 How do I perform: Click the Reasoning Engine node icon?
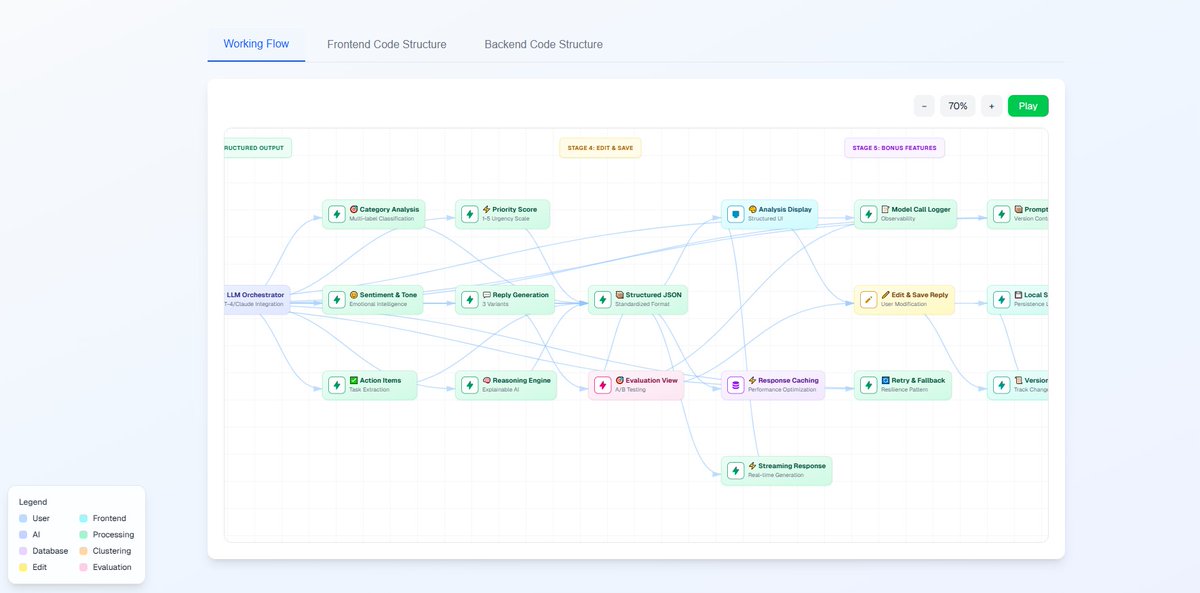469,385
